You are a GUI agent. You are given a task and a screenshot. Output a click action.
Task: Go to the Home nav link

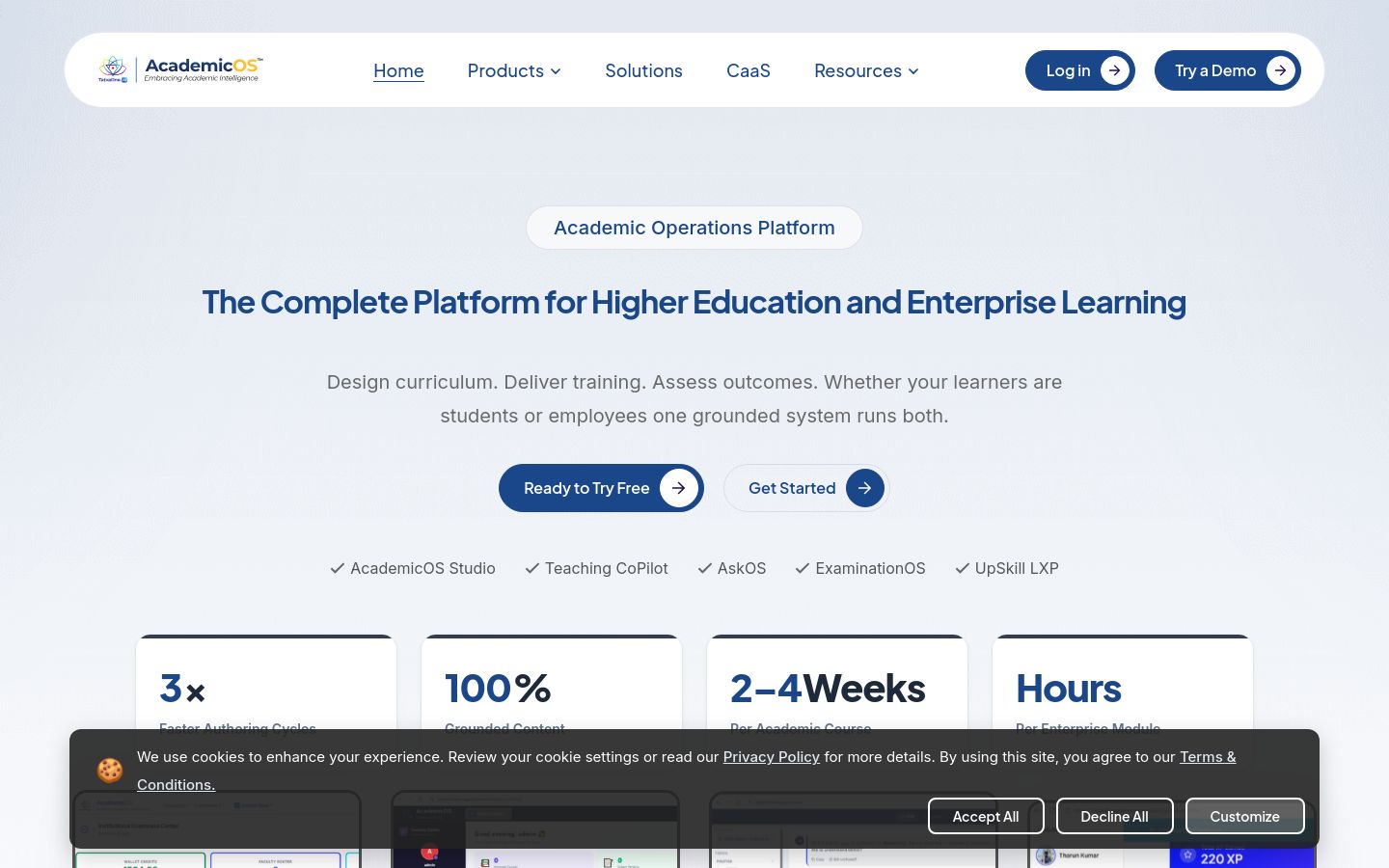coord(398,70)
